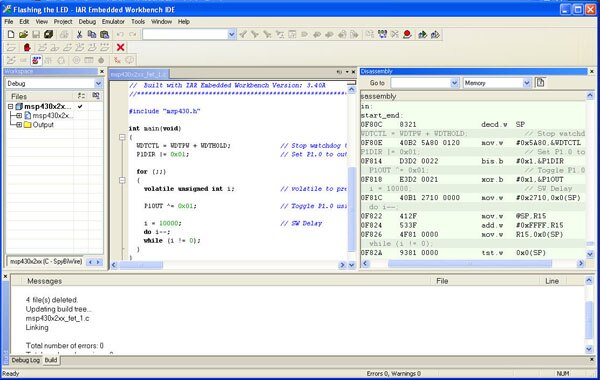Click the Step Into icon
Viewport: 600px width, 380px height.
pyautogui.click(x=55, y=47)
